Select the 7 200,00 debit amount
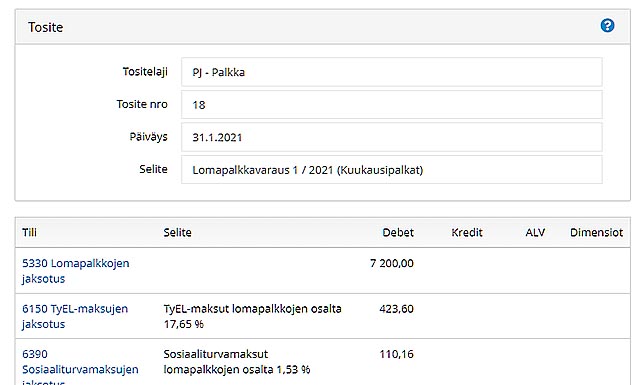This screenshot has height=385, width=640. tap(392, 263)
